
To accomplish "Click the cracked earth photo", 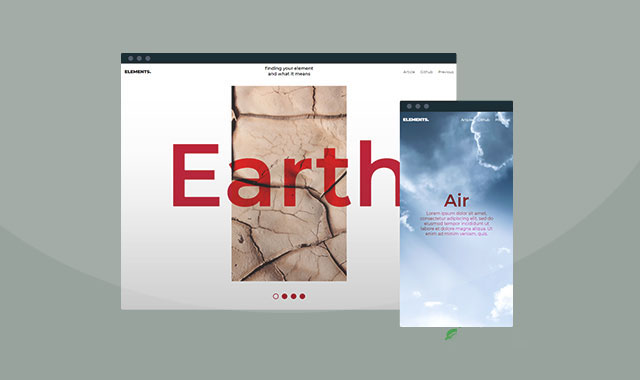I will click(289, 183).
